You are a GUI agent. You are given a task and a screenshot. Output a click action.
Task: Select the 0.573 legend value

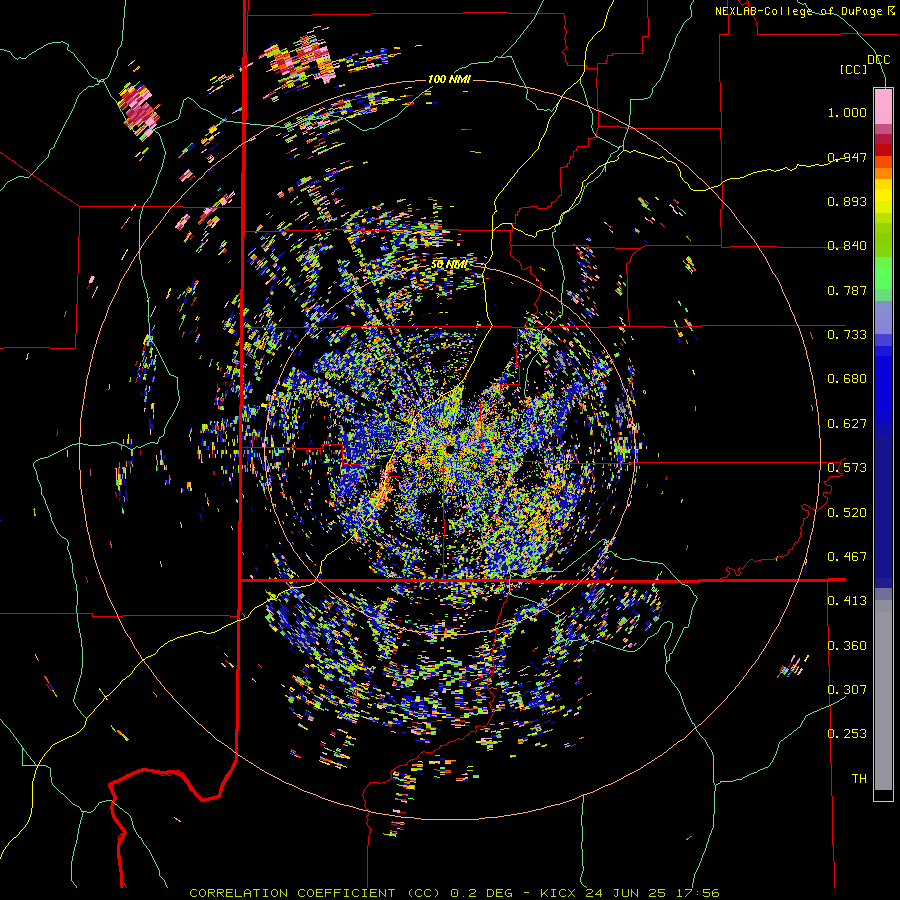[847, 468]
